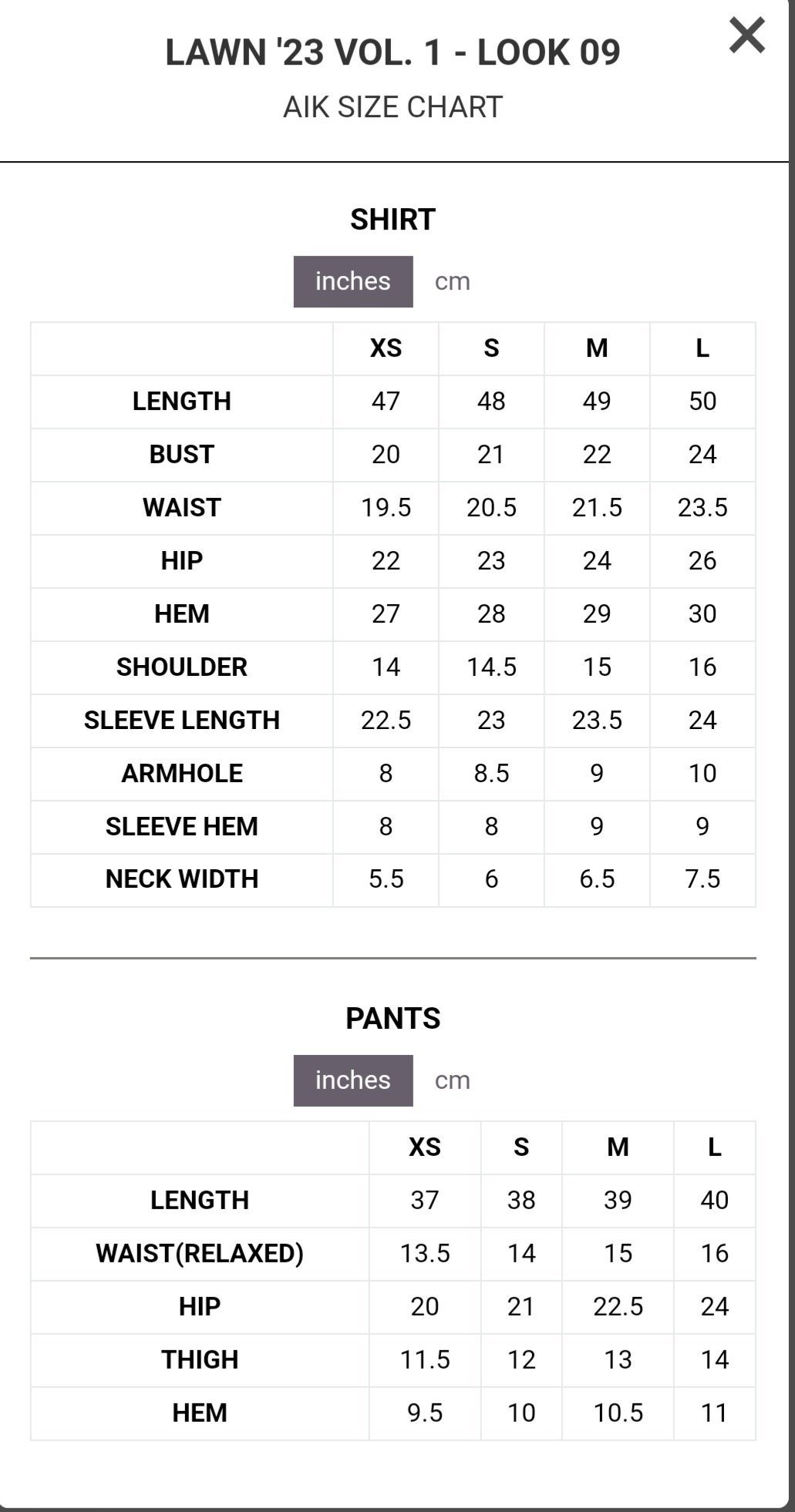The height and width of the screenshot is (1512, 795).
Task: Select inches for the pants table
Action: [353, 1080]
